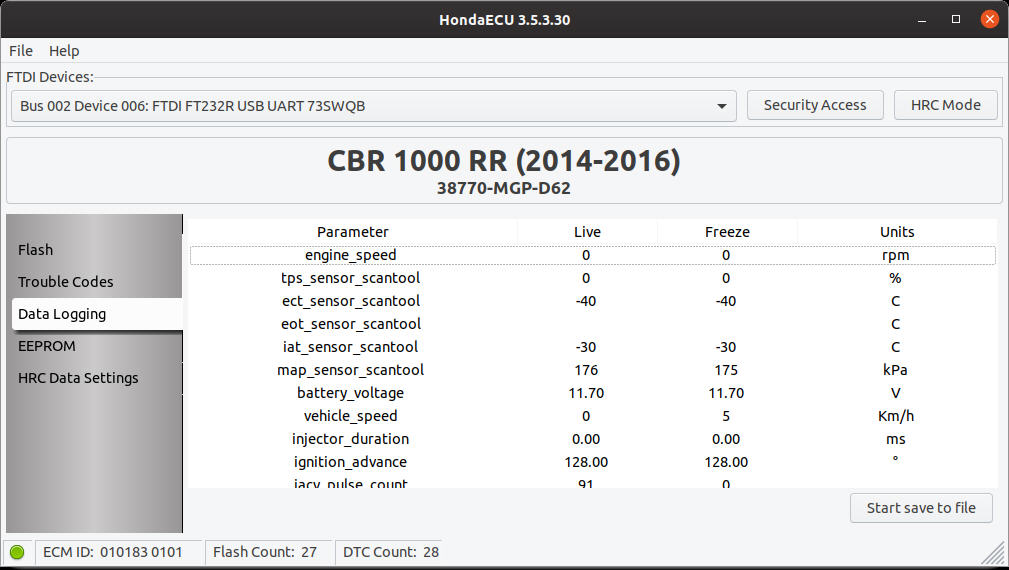
Task: Click the rpm units cell
Action: tap(895, 255)
